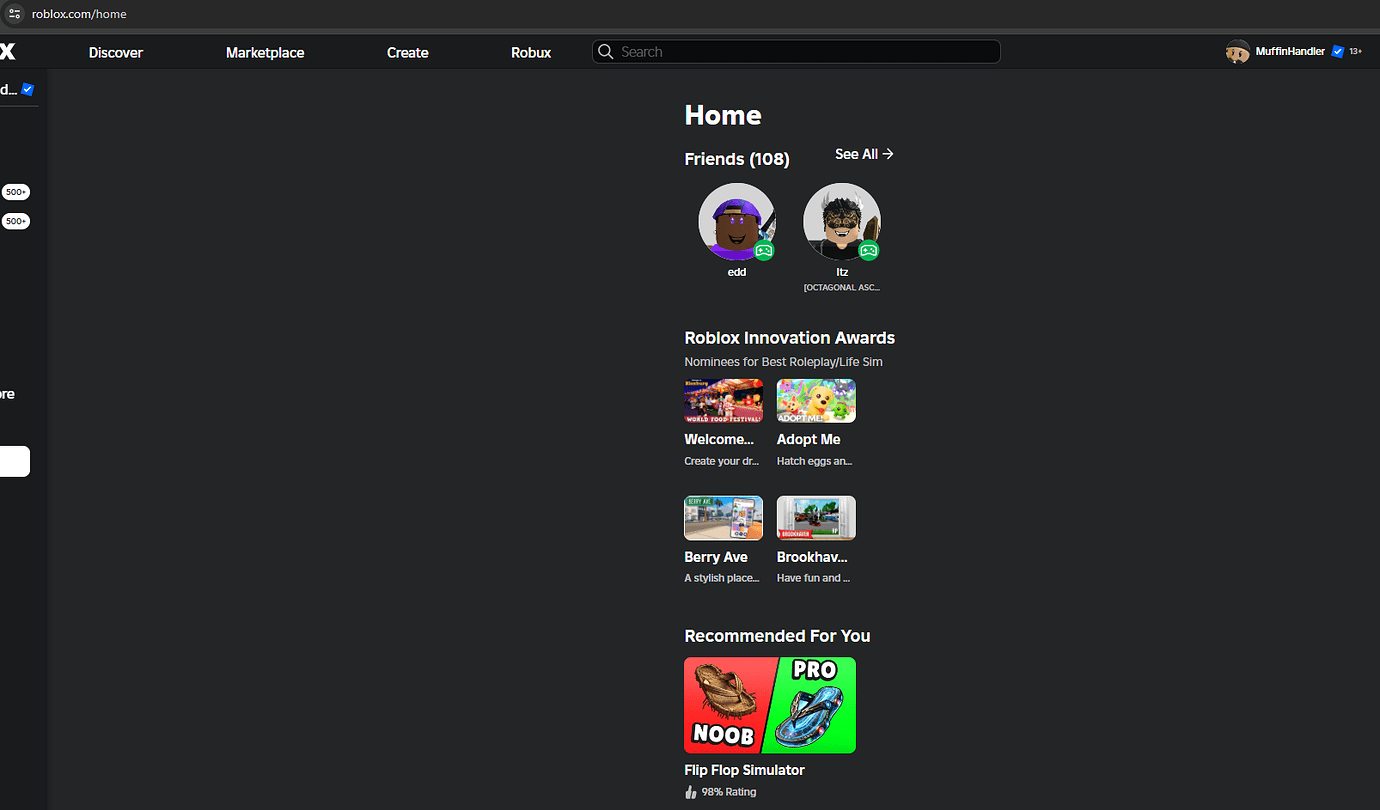
Task: Open the Robux page
Action: pos(530,52)
